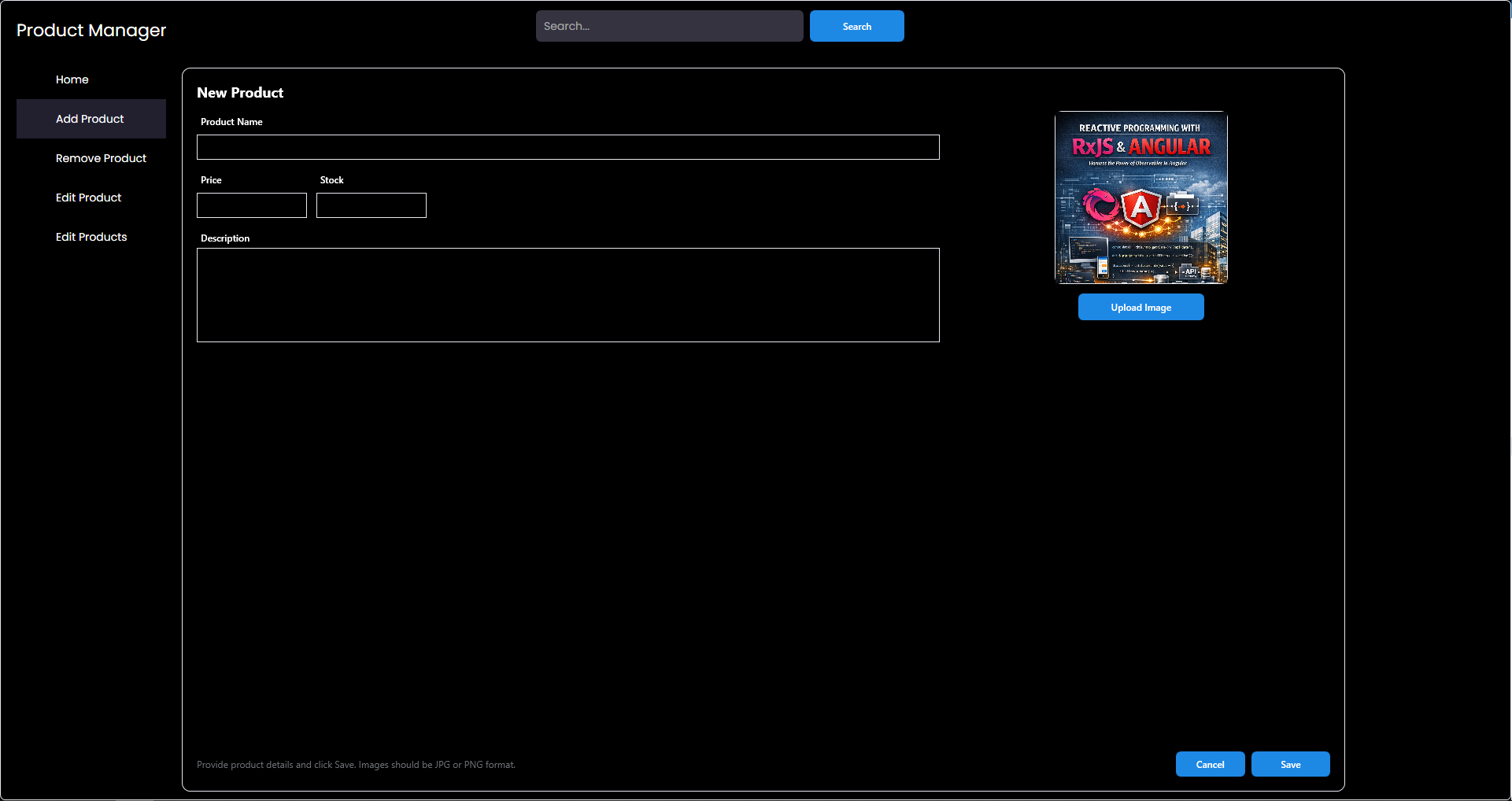This screenshot has width=1512, height=801.
Task: Click the Product Name label
Action: tap(231, 122)
